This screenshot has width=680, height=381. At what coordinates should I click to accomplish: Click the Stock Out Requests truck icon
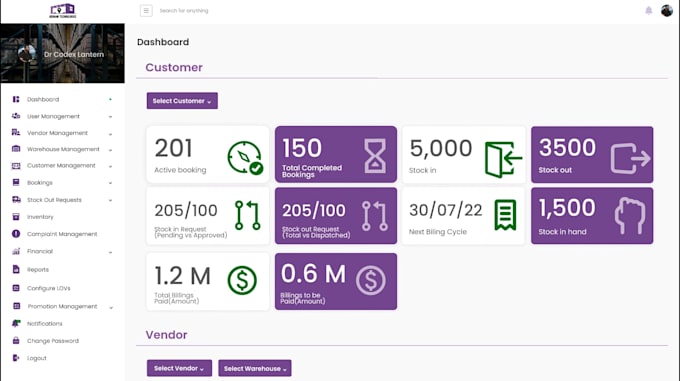coord(16,200)
